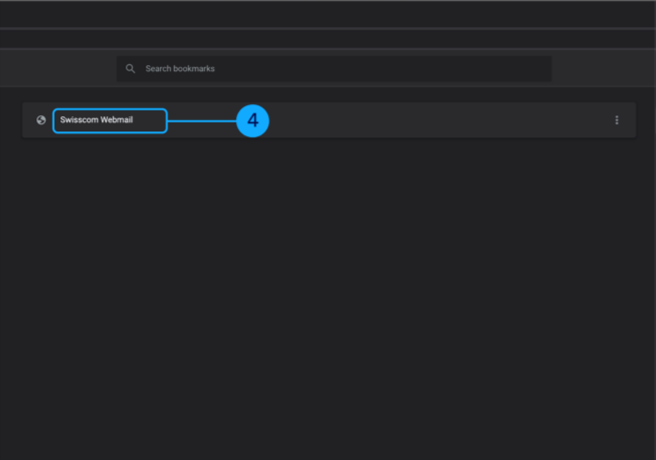
Task: Open the three-dot menu for Swisscom Webmail
Action: (616, 120)
